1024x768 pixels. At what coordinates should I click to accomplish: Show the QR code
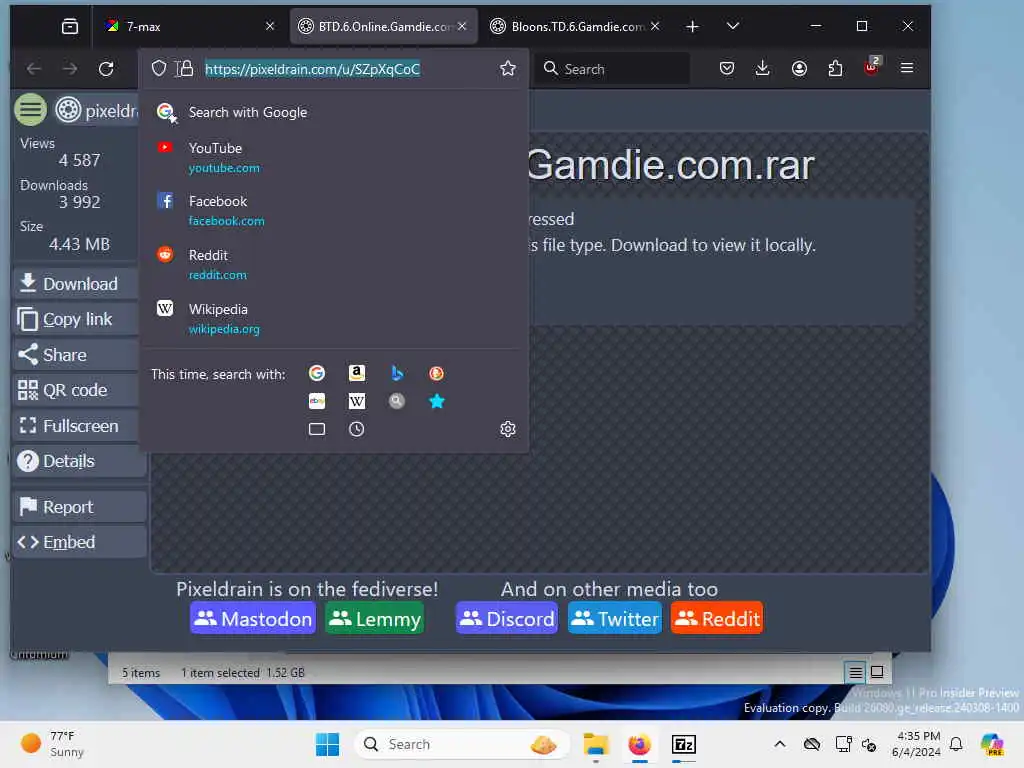(76, 390)
